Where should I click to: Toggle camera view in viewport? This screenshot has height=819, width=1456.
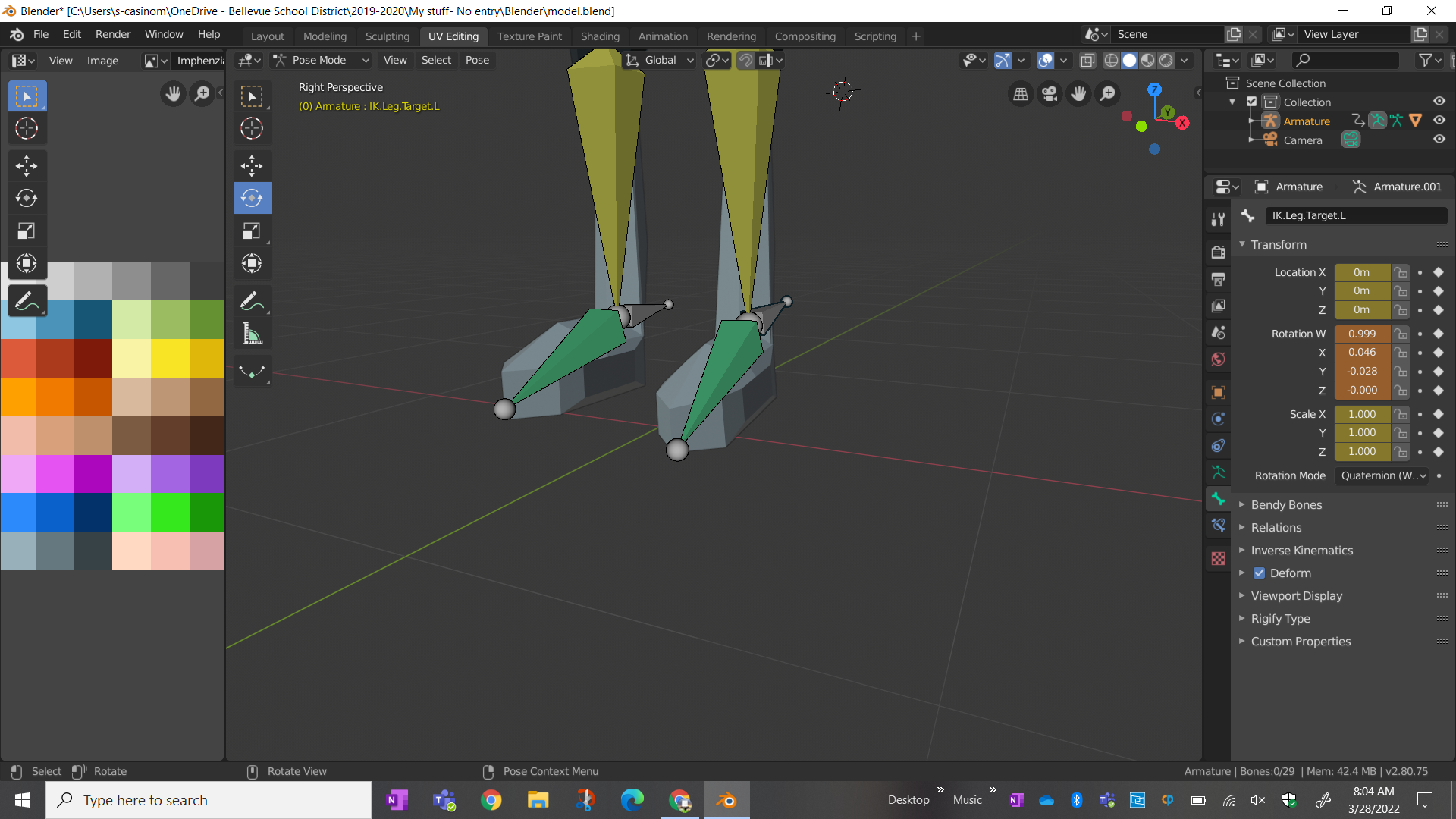pyautogui.click(x=1050, y=93)
